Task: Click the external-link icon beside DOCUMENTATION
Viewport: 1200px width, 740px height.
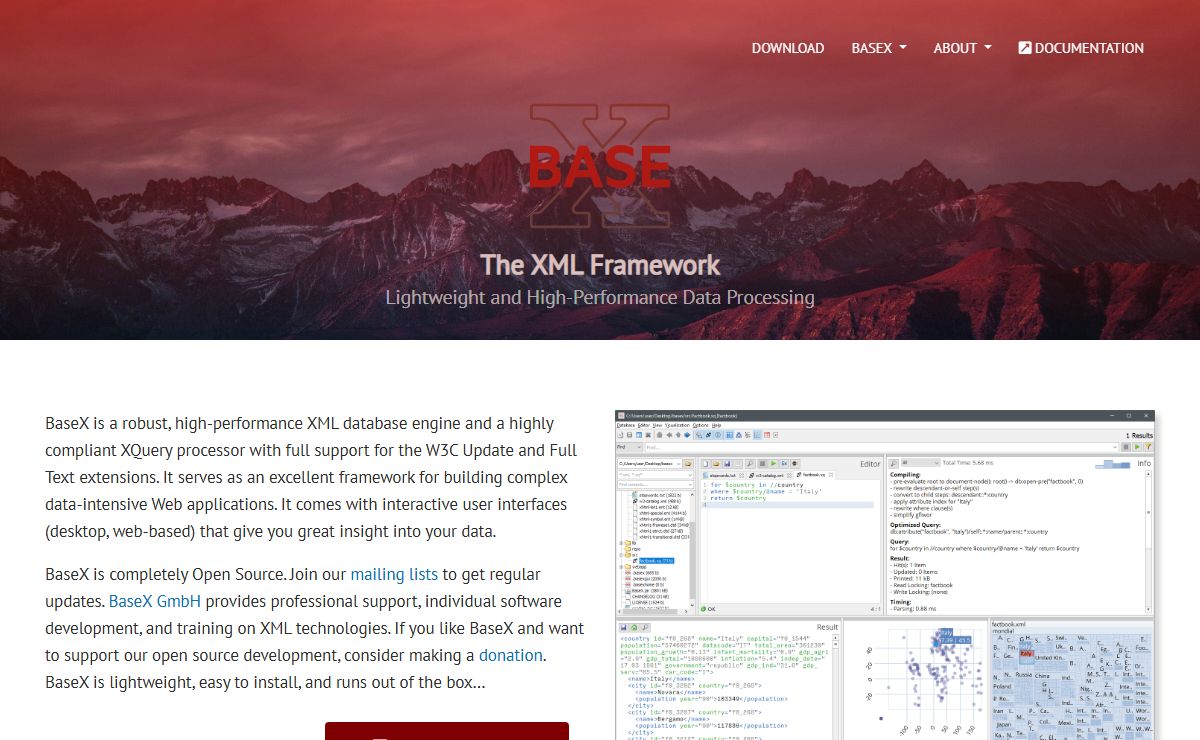Action: click(1025, 48)
